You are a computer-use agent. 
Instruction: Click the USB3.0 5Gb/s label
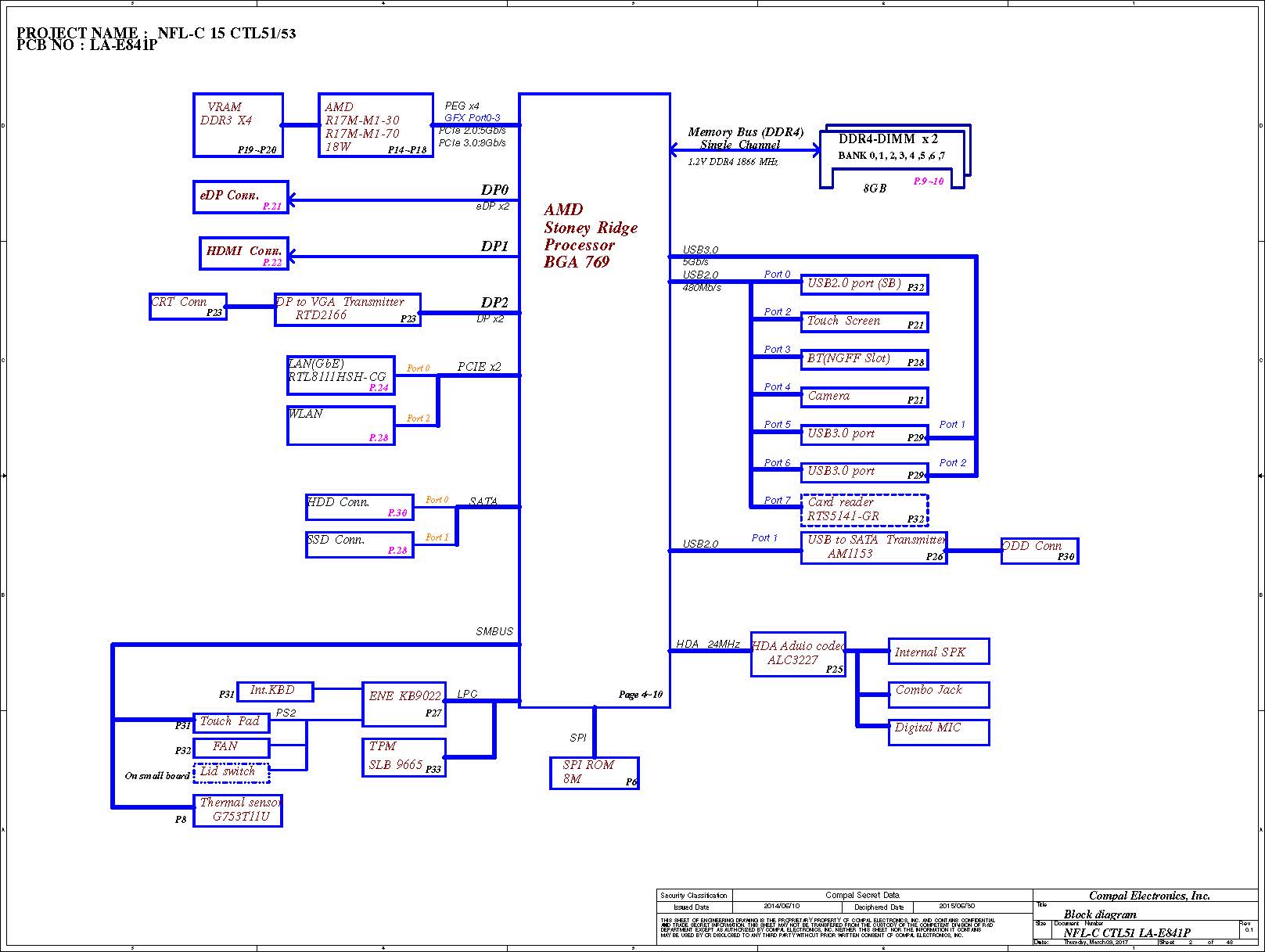(x=699, y=255)
